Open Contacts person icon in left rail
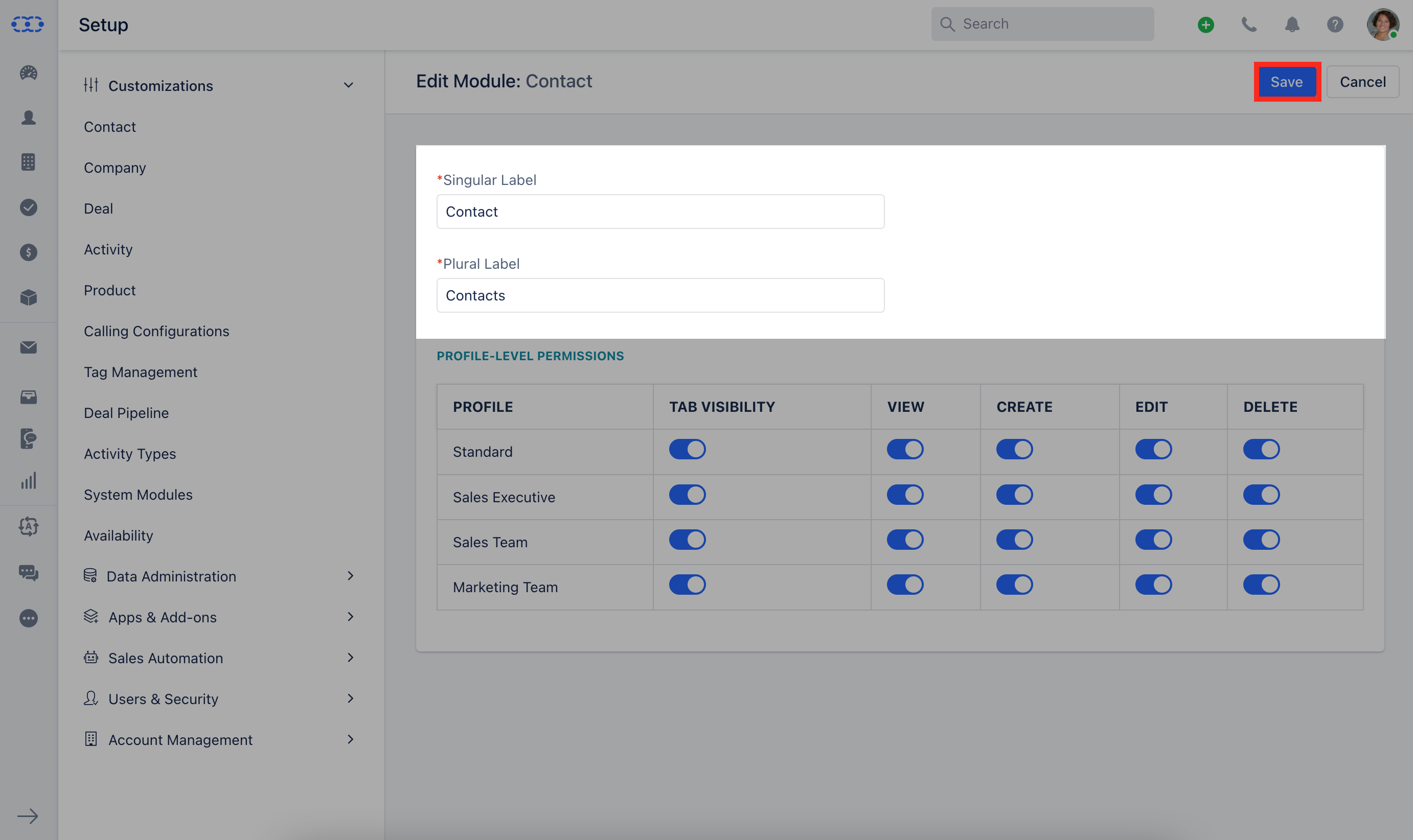Viewport: 1413px width, 840px height. pyautogui.click(x=28, y=117)
